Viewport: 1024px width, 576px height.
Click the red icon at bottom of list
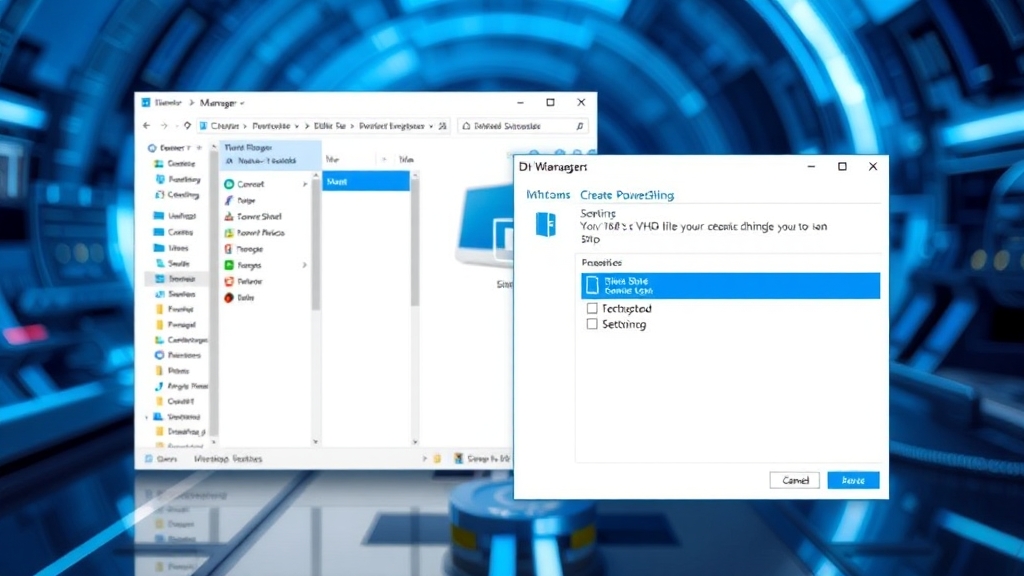point(229,297)
